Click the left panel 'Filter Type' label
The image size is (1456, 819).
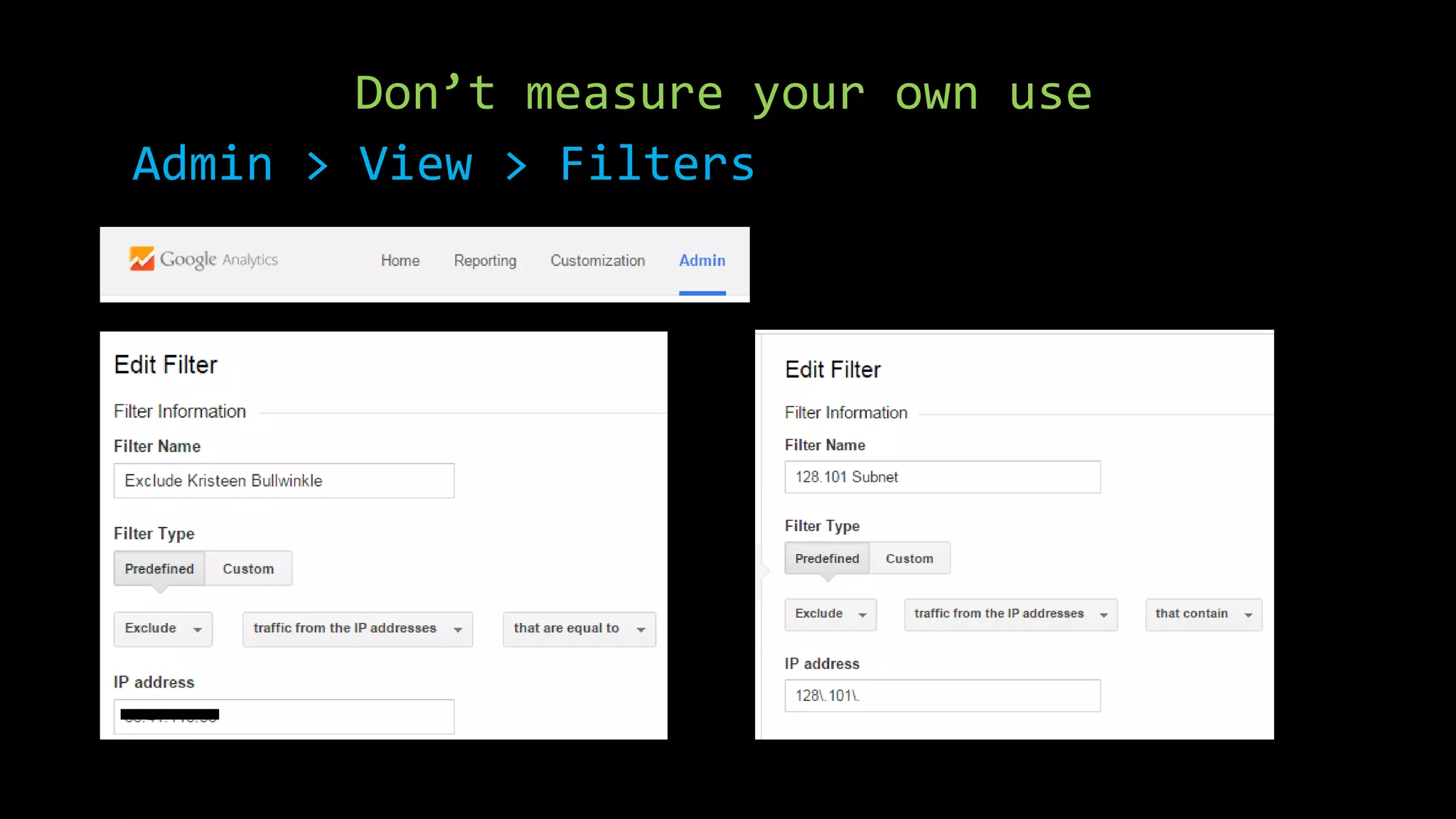pyautogui.click(x=154, y=534)
